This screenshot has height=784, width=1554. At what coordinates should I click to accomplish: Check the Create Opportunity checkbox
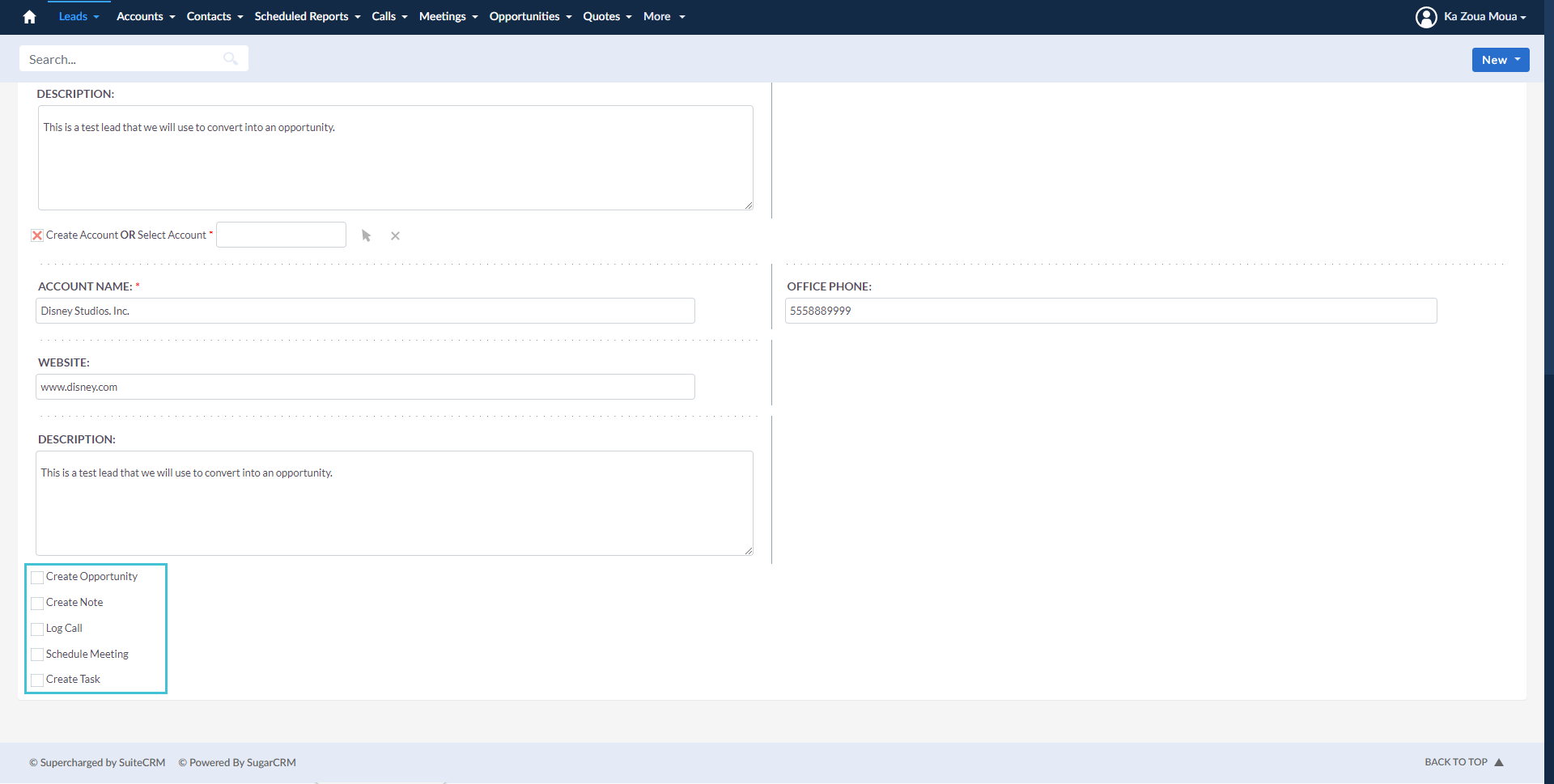37,577
